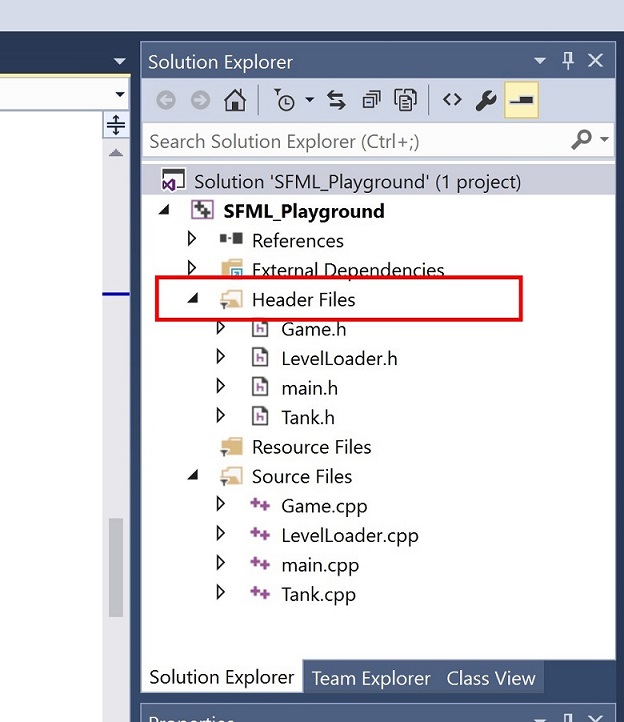Click Sync with Active Document icon
The width and height of the screenshot is (624, 722).
point(336,101)
